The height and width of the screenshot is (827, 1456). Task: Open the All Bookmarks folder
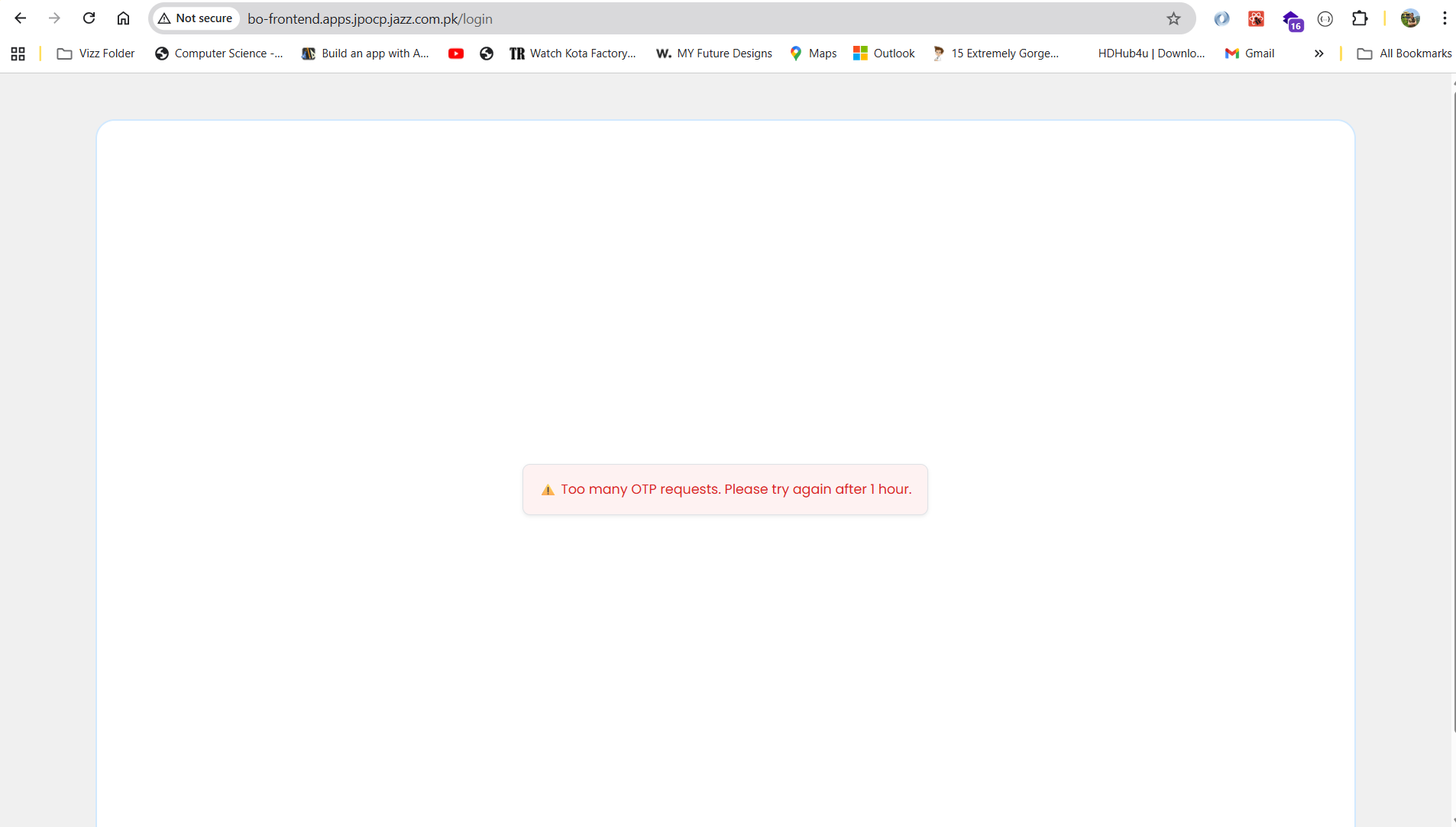click(1404, 54)
